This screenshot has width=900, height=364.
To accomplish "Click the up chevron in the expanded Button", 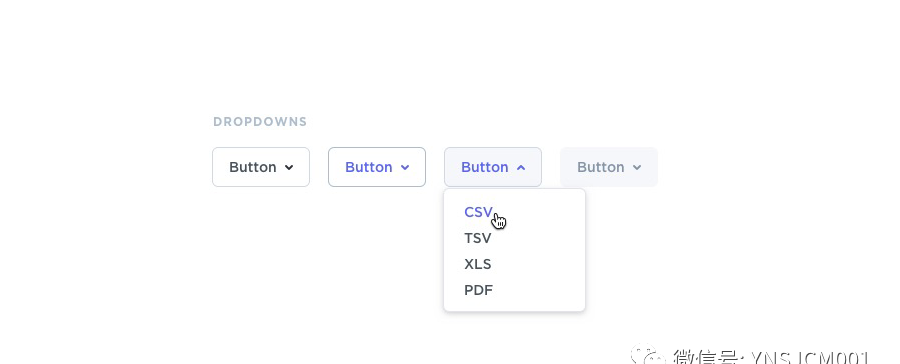I will click(521, 168).
